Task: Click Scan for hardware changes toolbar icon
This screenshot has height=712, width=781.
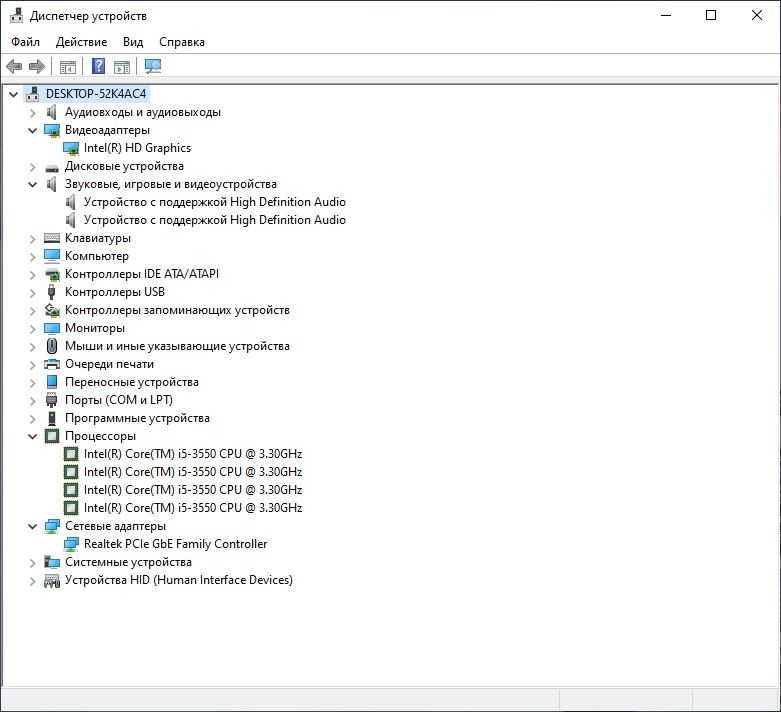Action: pos(152,66)
